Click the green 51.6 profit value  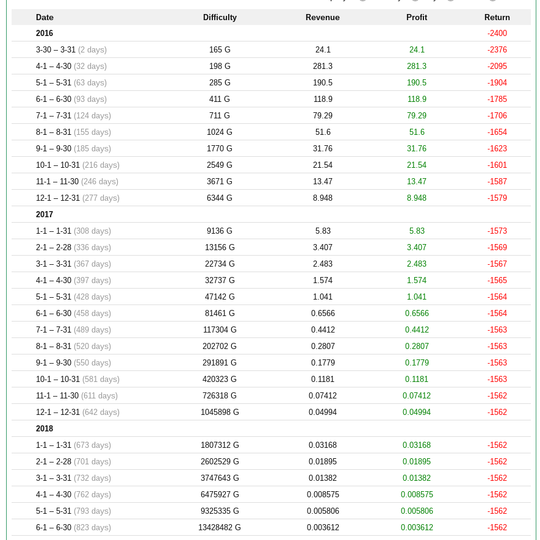[417, 132]
